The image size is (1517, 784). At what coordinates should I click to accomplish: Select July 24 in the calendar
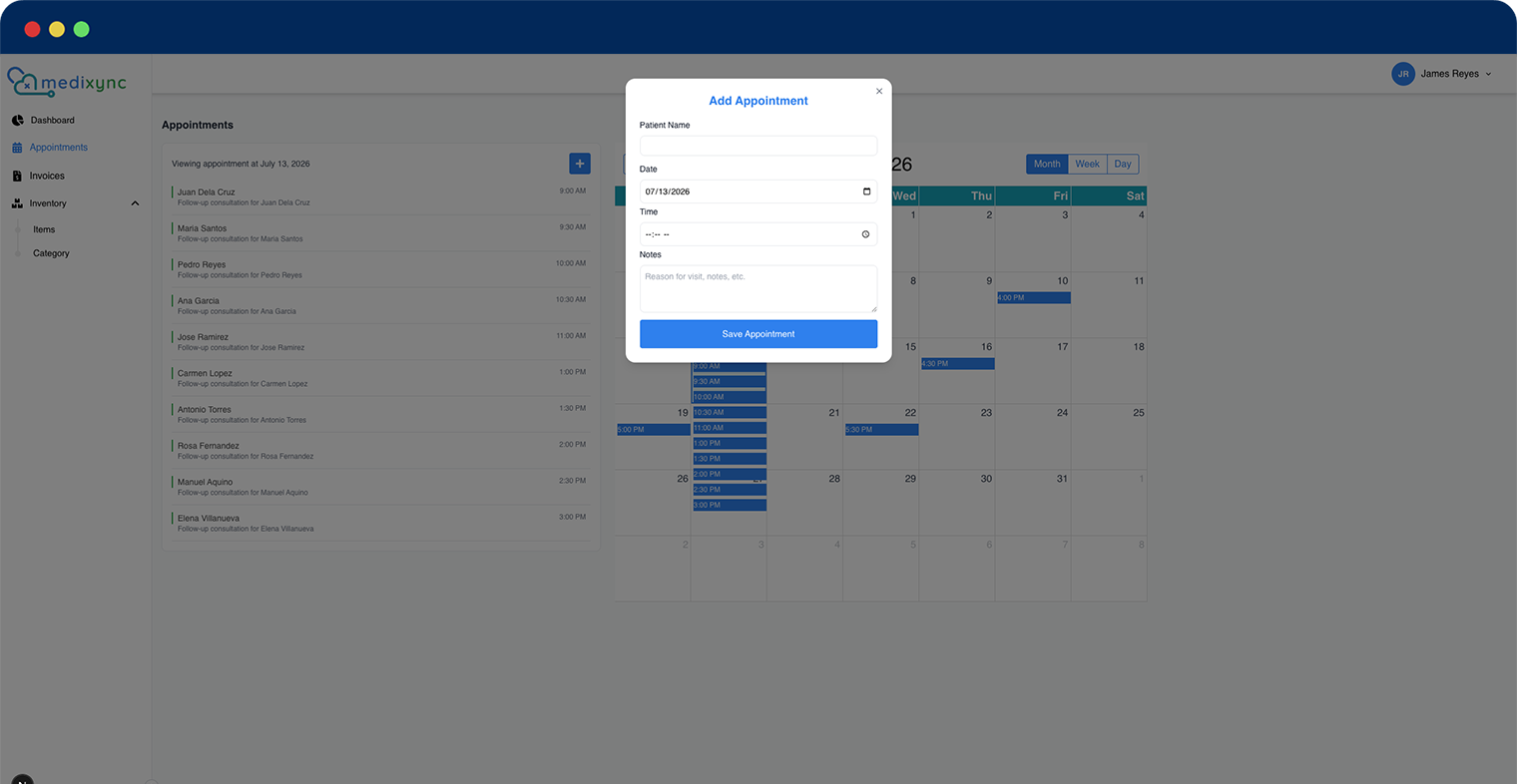pyautogui.click(x=1033, y=437)
